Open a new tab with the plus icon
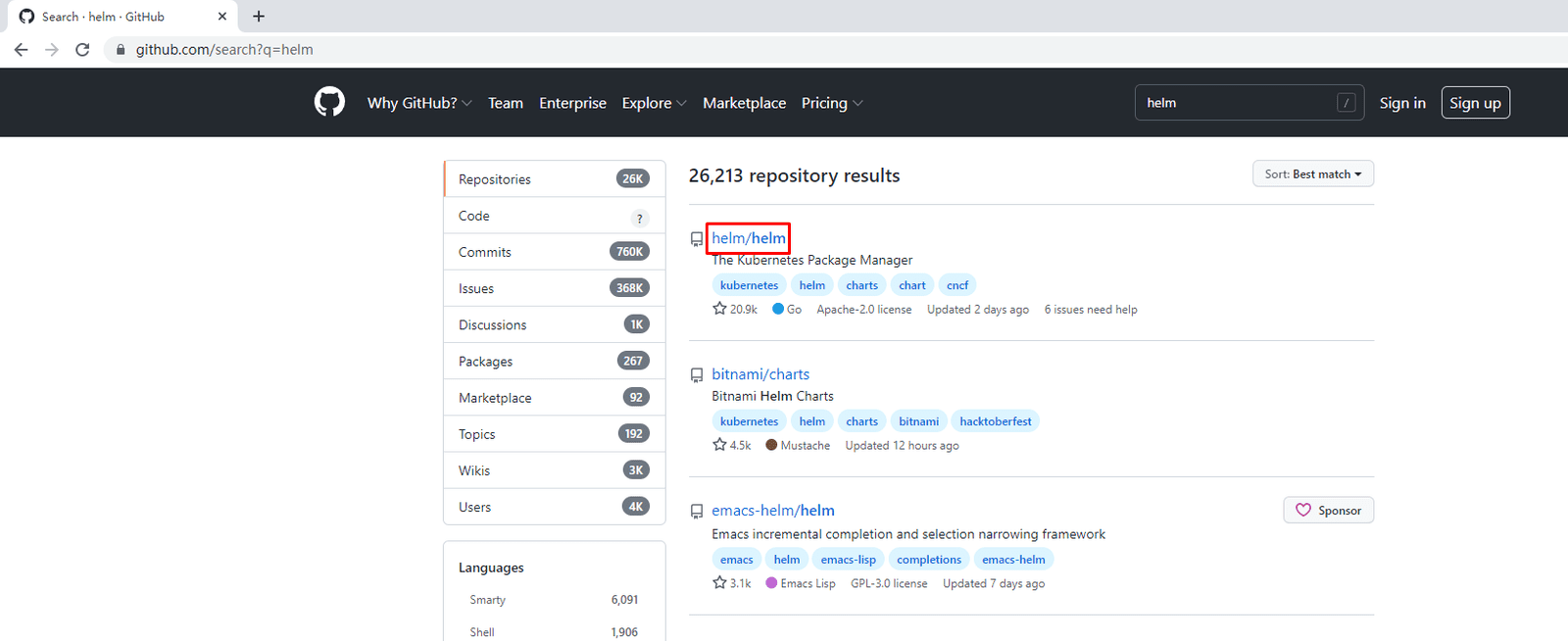Viewport: 1568px width, 641px height. click(259, 16)
